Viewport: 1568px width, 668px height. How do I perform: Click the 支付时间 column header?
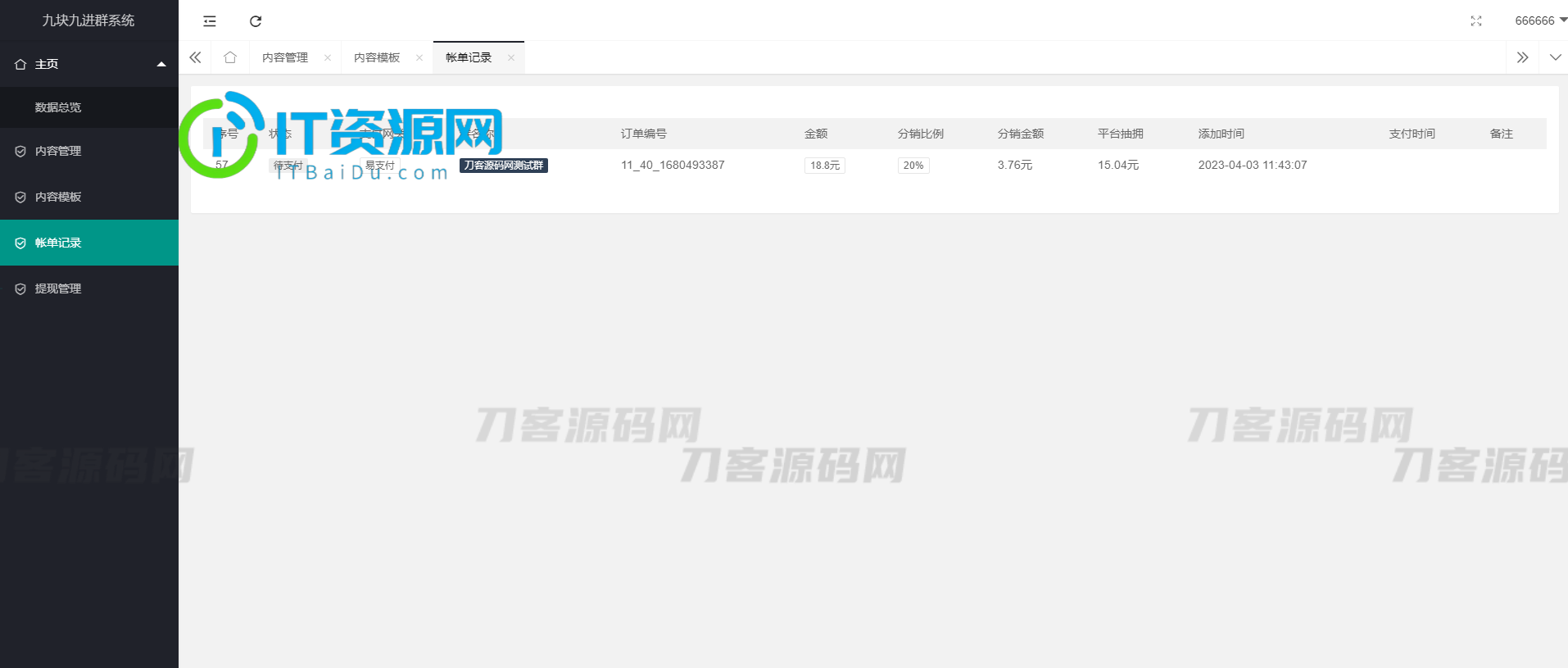1412,134
